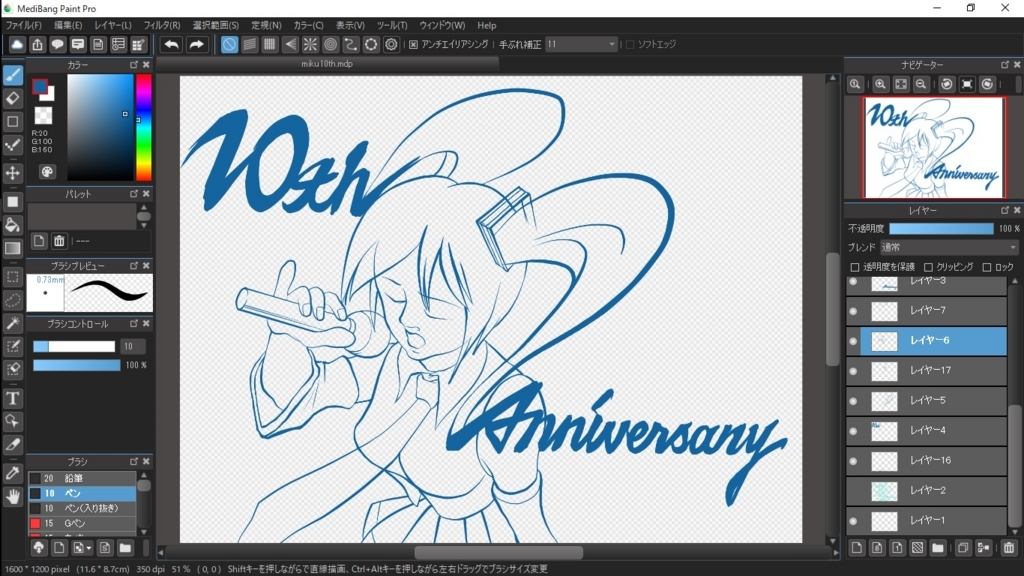Viewport: 1024px width, 576px height.
Task: Click the Redo arrow button
Action: [x=196, y=44]
